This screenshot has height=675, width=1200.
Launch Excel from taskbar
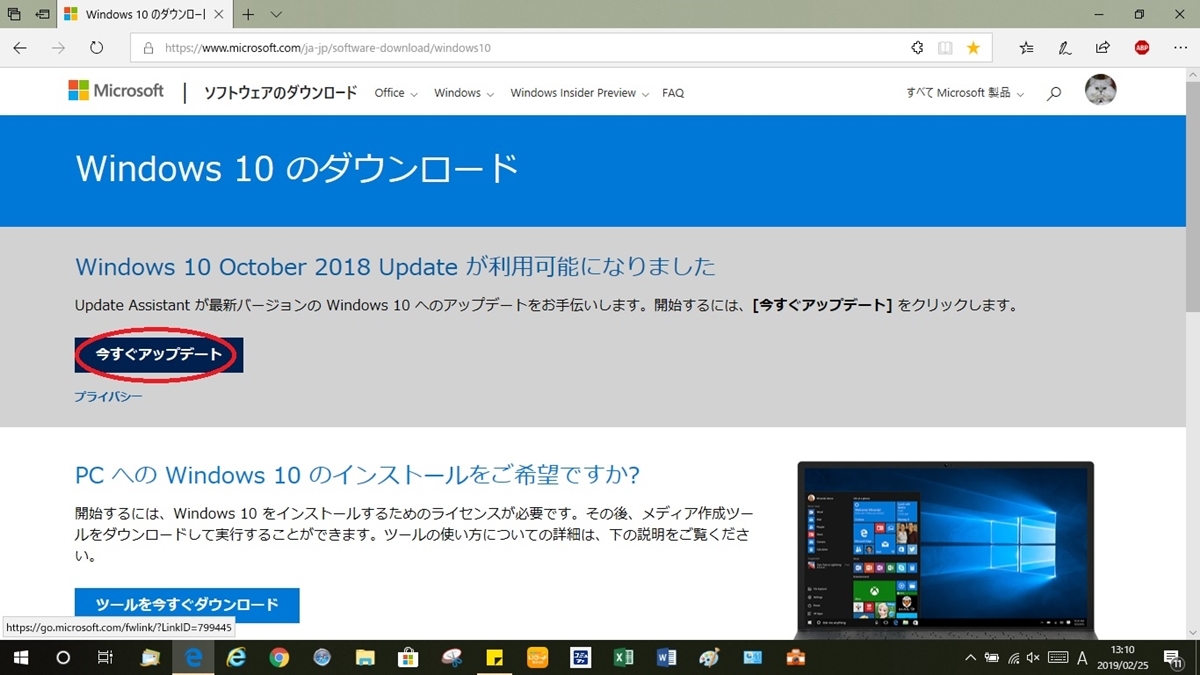[623, 657]
